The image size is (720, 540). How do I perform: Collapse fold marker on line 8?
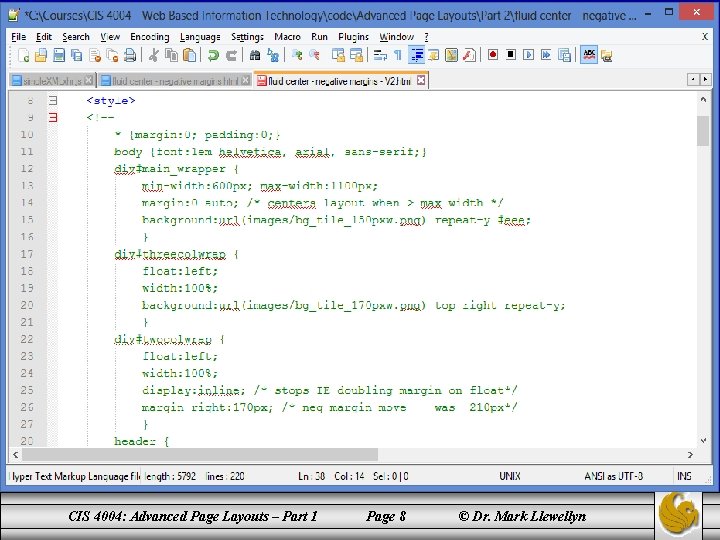coord(53,100)
